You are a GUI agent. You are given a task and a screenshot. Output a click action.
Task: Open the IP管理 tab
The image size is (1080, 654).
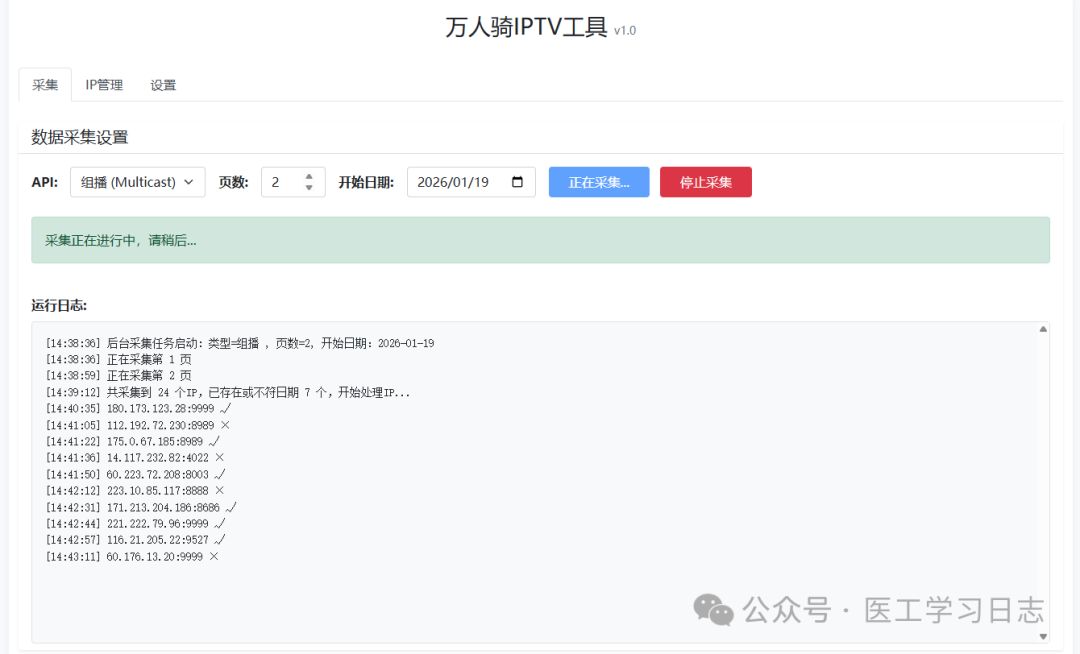(x=104, y=85)
